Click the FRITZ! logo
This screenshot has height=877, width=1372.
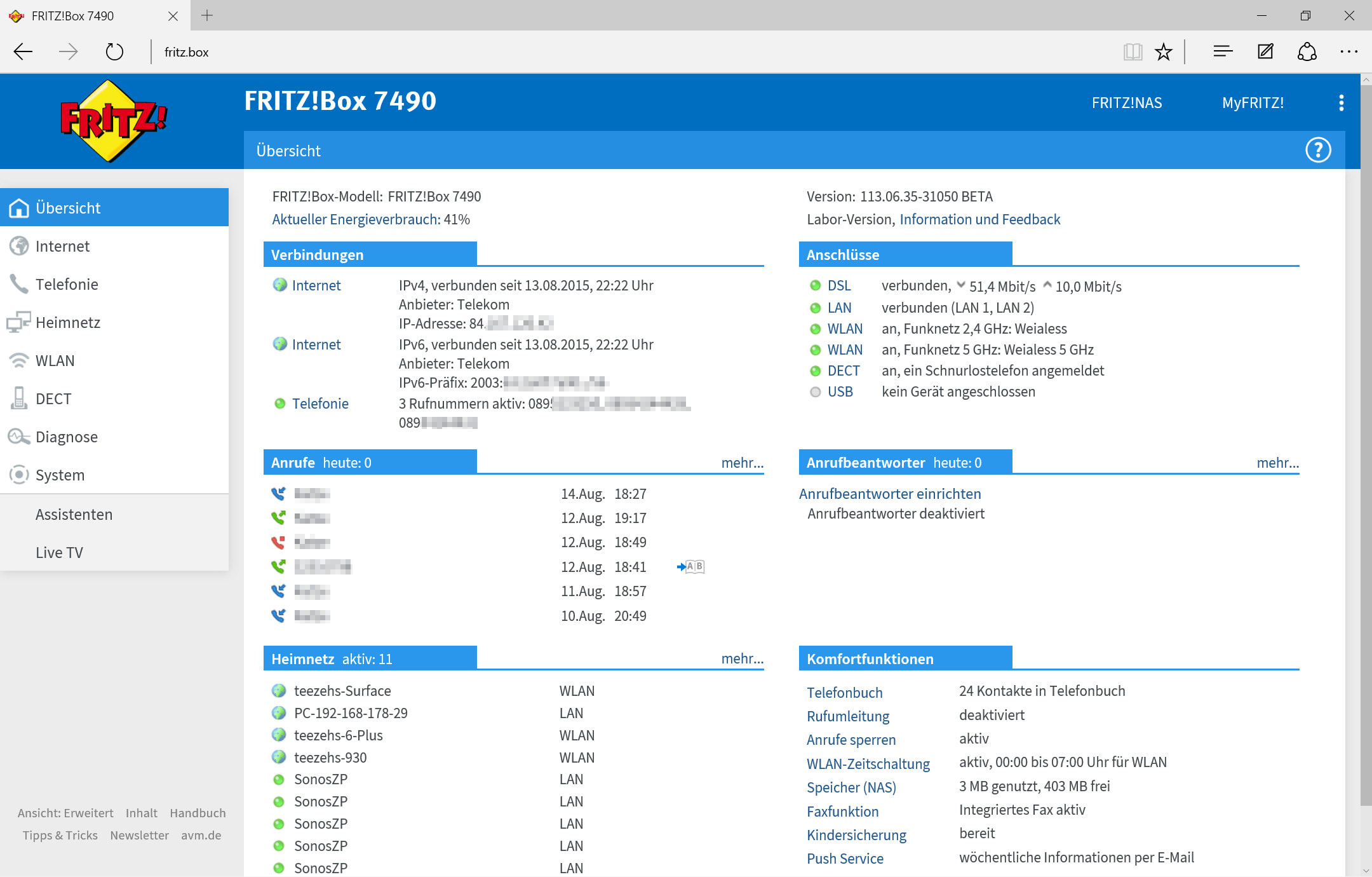[x=114, y=121]
